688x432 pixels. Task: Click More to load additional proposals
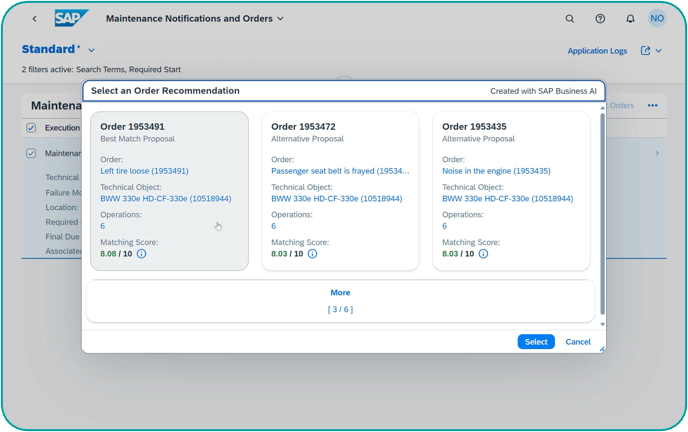340,293
